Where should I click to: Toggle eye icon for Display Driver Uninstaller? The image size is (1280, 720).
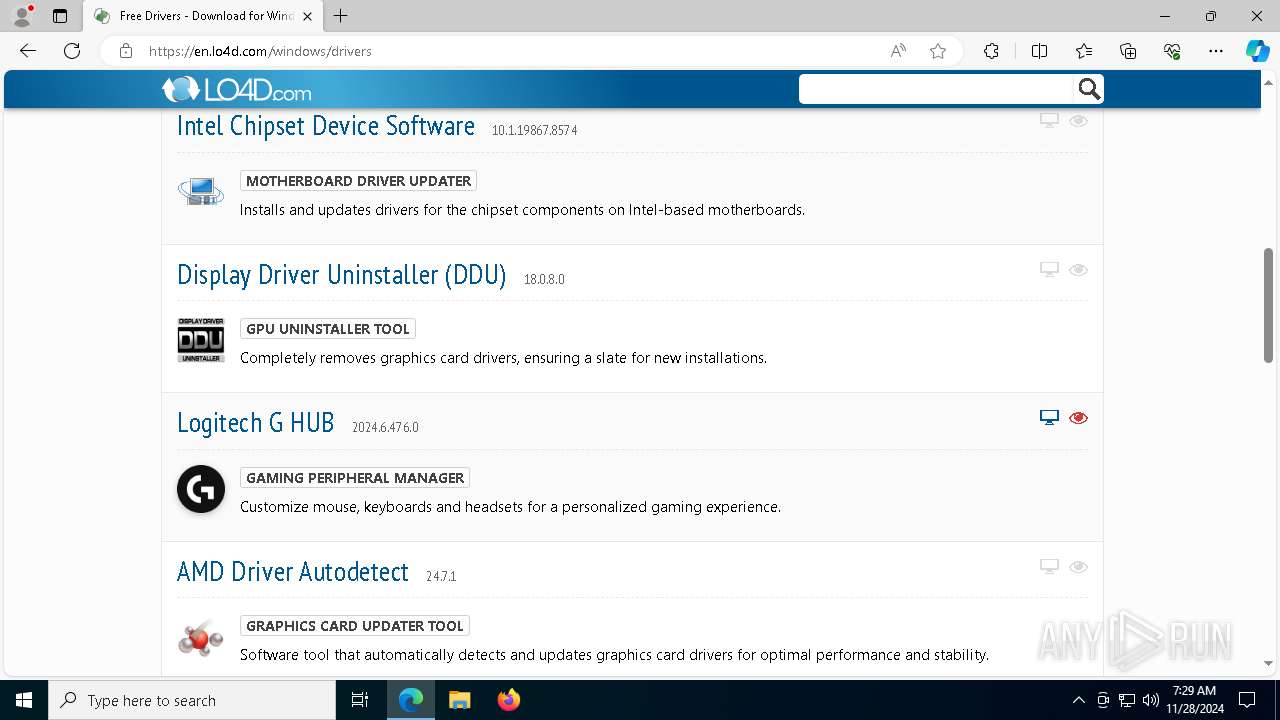pos(1078,269)
